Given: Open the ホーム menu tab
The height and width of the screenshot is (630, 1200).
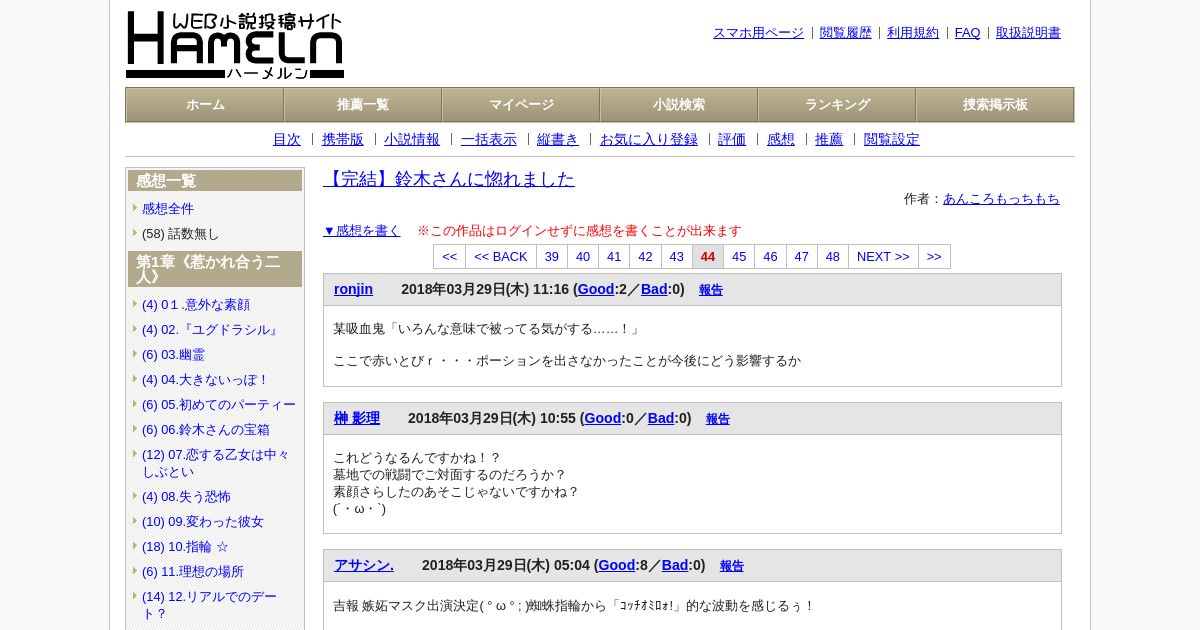Looking at the screenshot, I should tap(205, 105).
